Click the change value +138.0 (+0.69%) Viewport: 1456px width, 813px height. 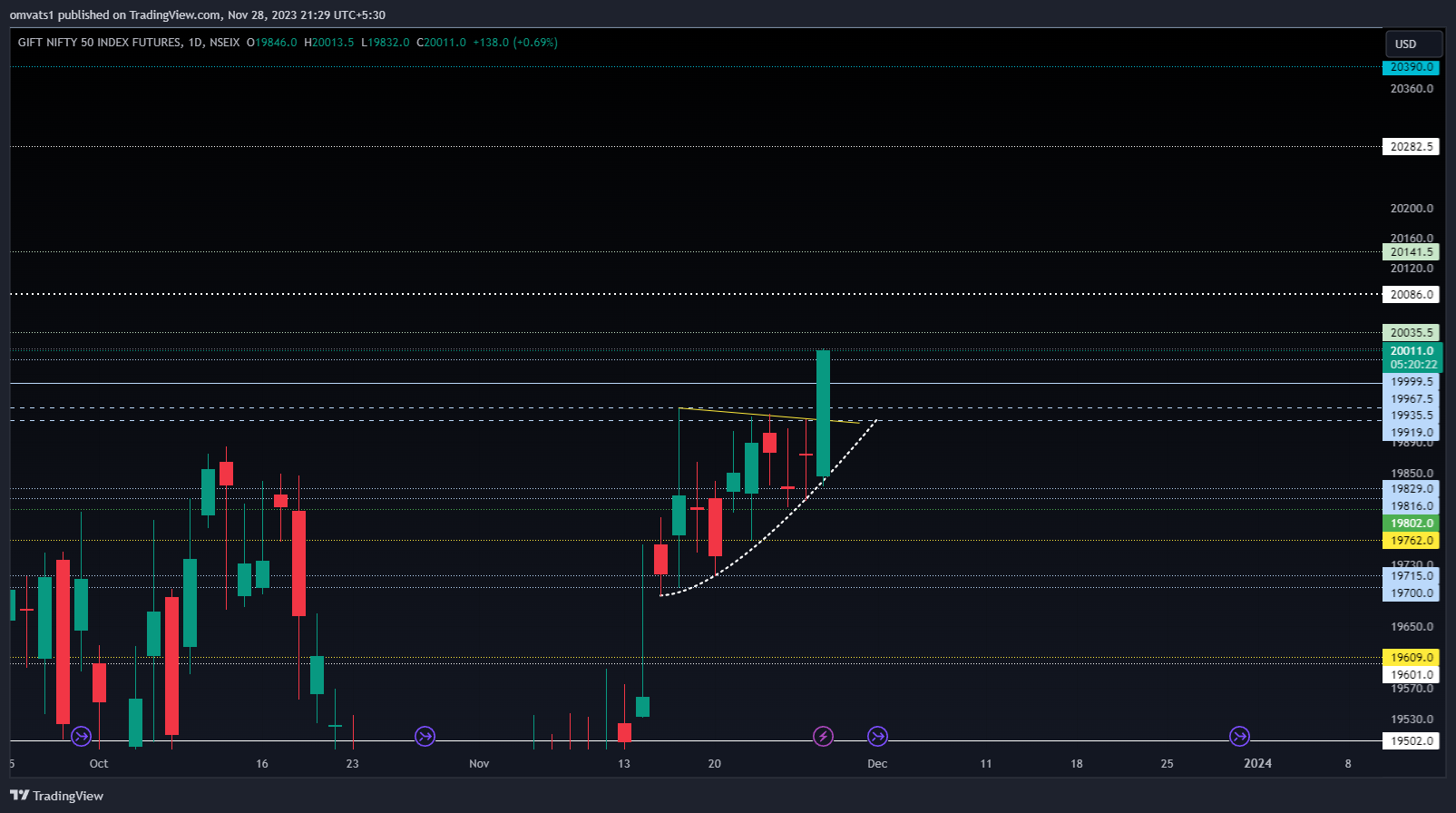click(515, 43)
